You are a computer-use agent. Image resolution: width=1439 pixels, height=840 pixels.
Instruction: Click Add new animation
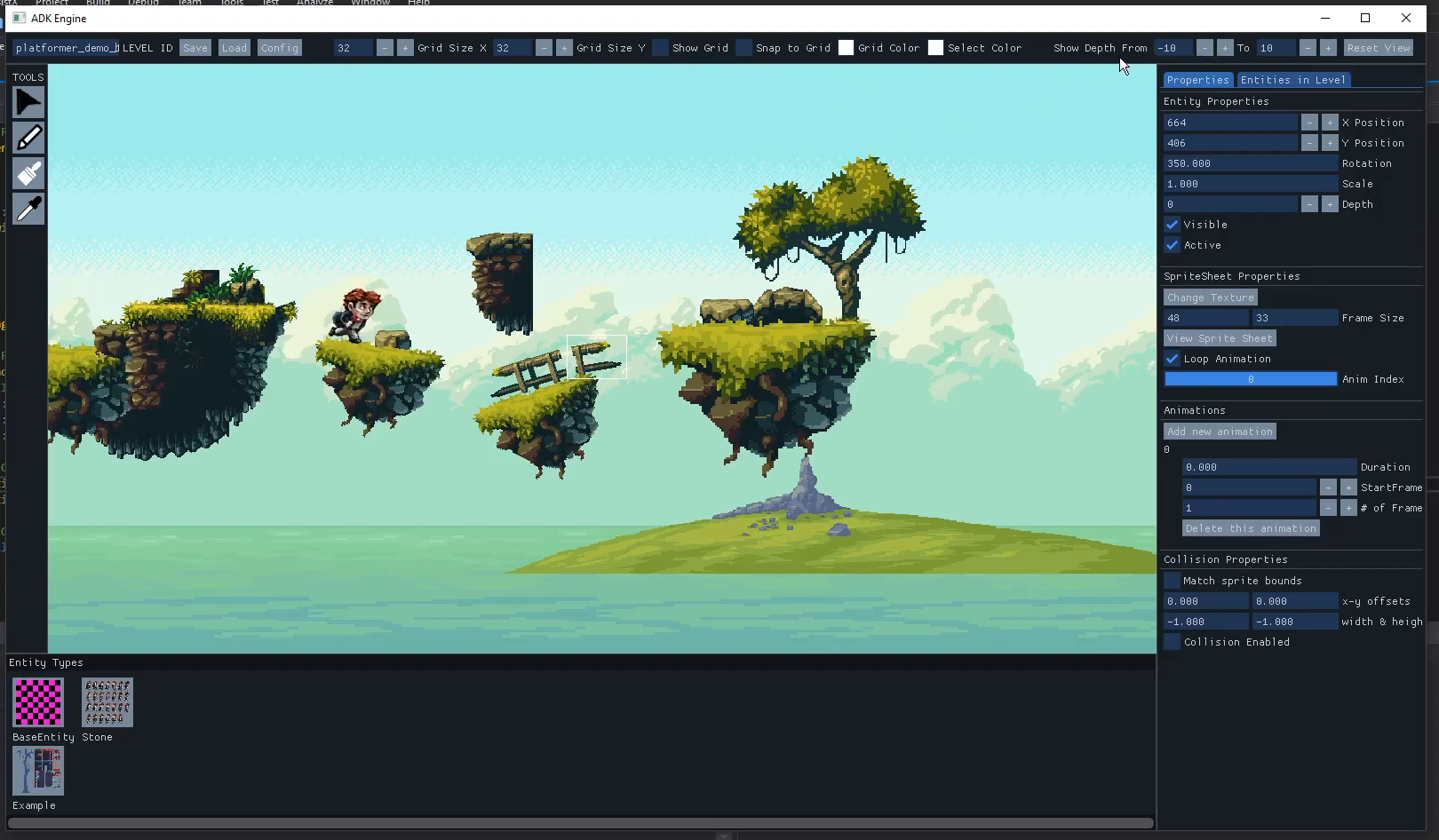pos(1220,432)
